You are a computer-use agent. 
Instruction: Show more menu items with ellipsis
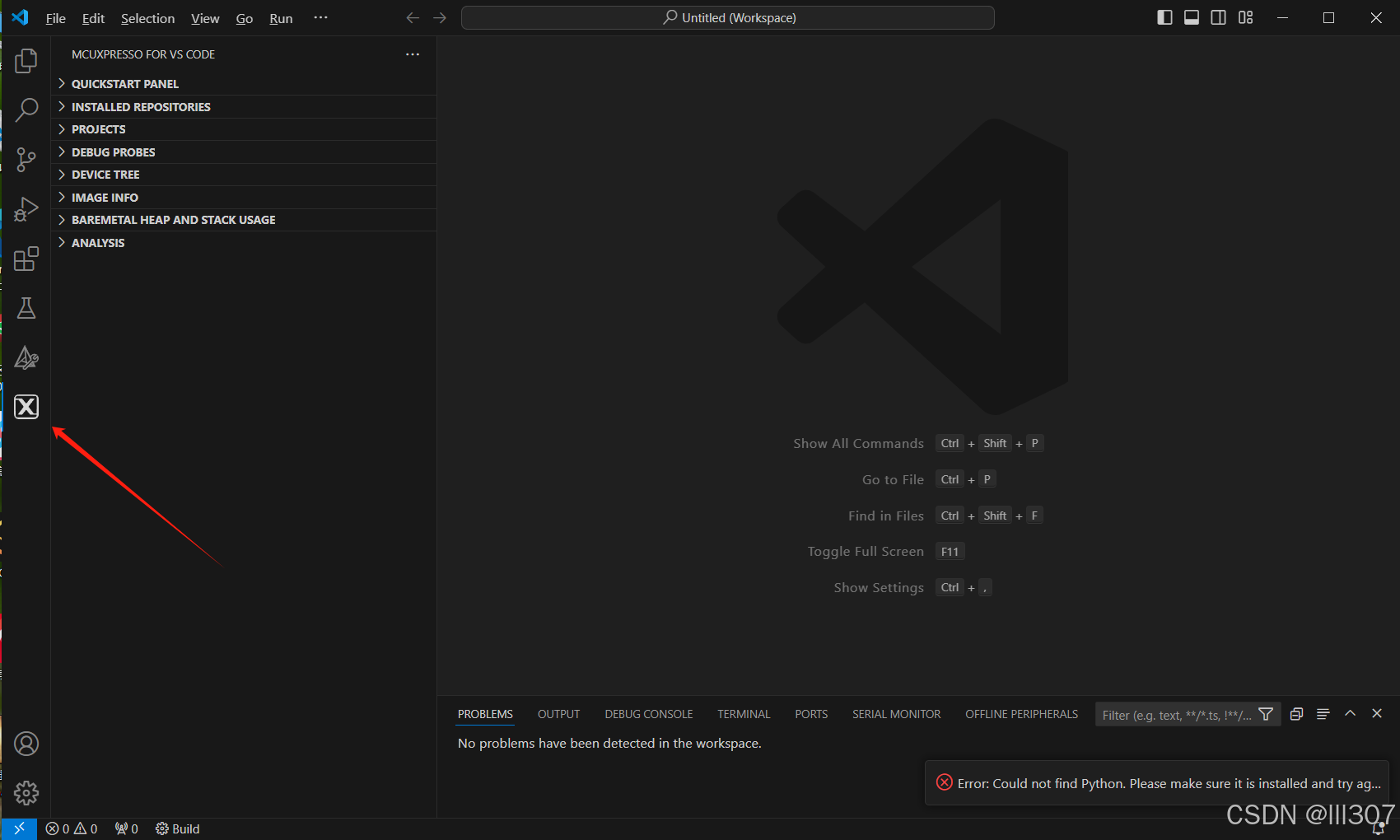click(320, 17)
